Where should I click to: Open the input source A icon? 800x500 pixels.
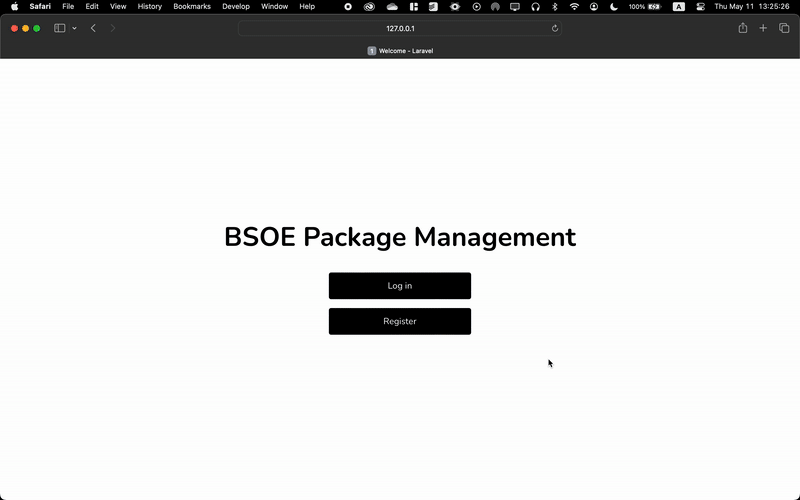tap(679, 7)
